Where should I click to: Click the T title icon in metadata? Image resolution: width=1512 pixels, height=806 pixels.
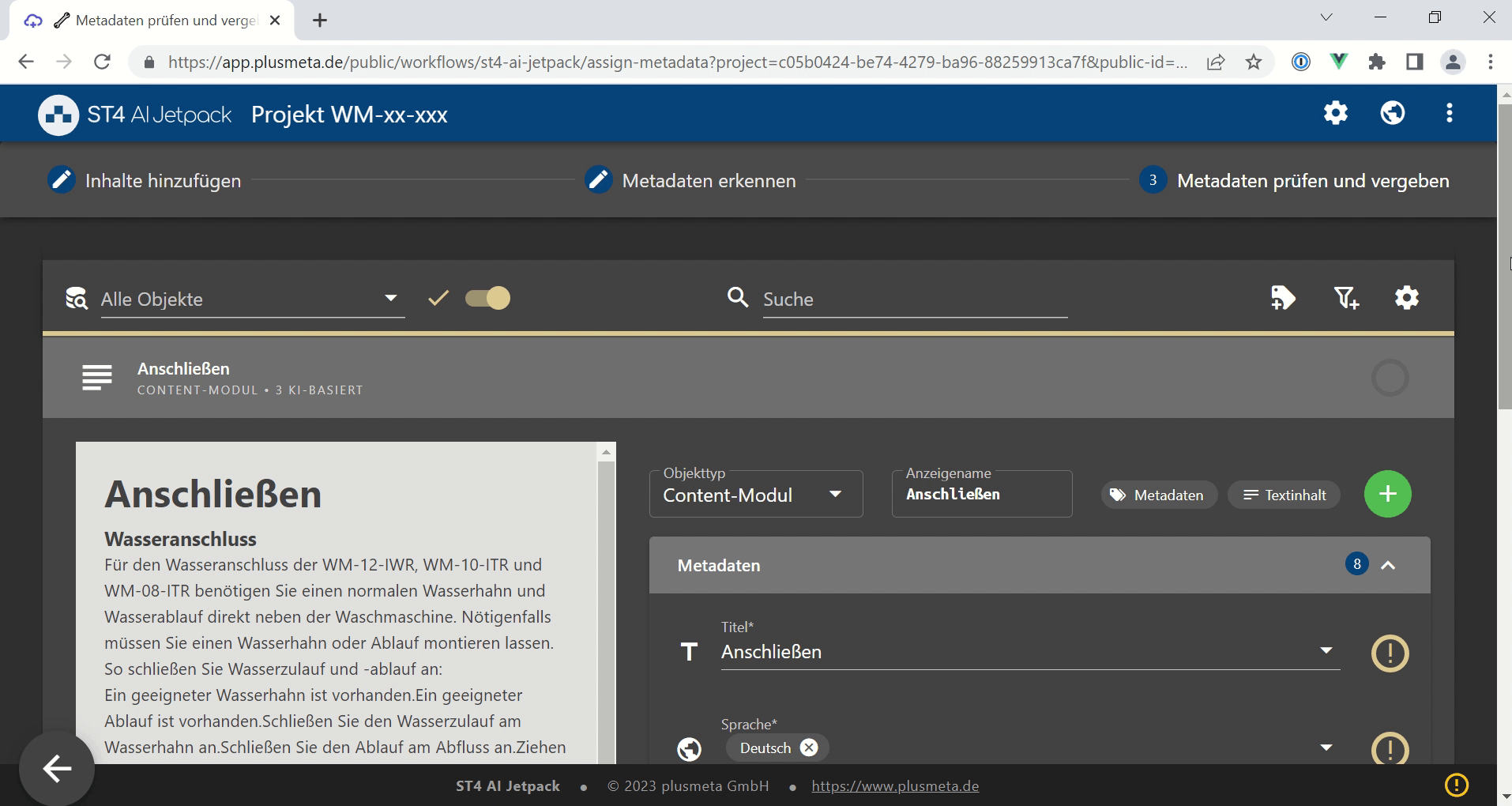click(690, 652)
